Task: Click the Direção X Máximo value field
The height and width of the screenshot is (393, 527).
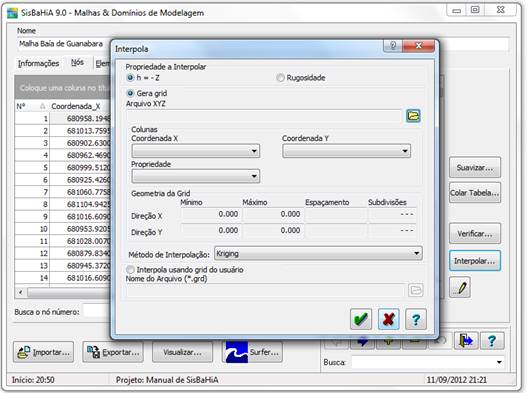Action: pyautogui.click(x=273, y=214)
